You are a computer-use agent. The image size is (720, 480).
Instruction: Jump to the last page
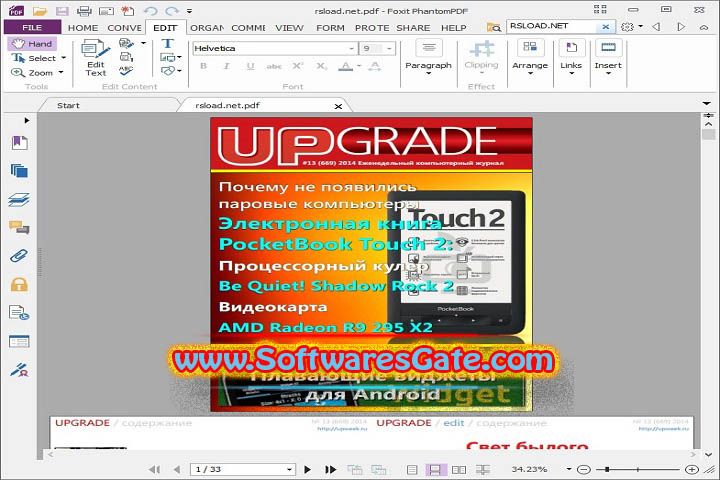330,469
